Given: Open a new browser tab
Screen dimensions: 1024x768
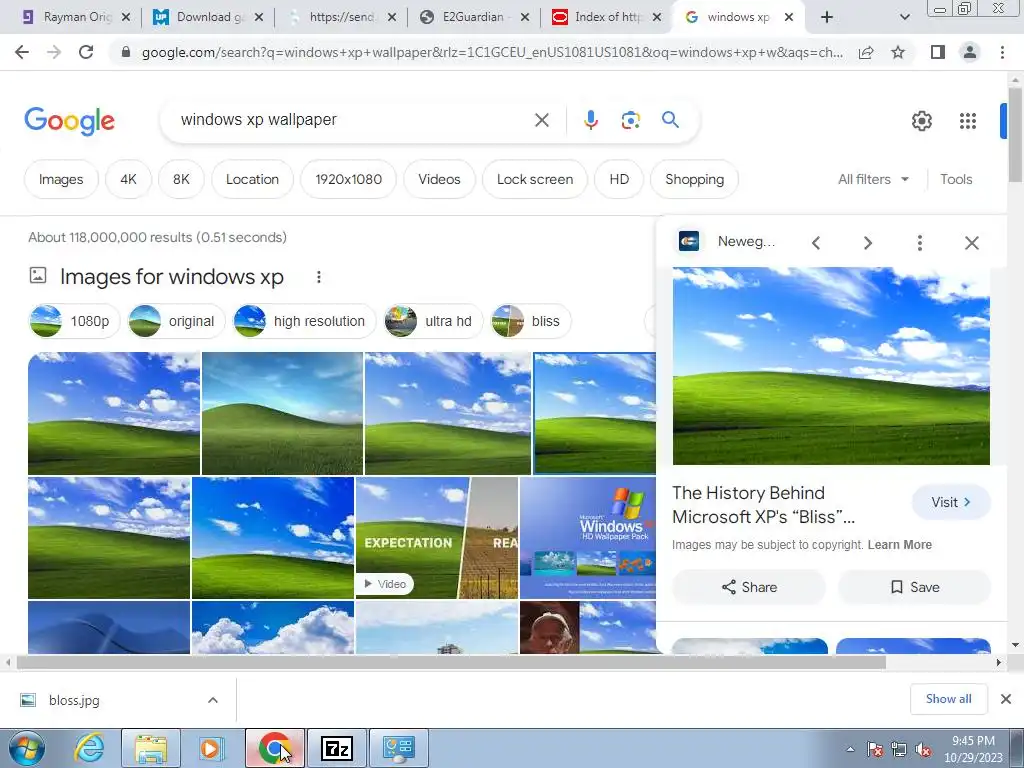Looking at the screenshot, I should pyautogui.click(x=827, y=17).
